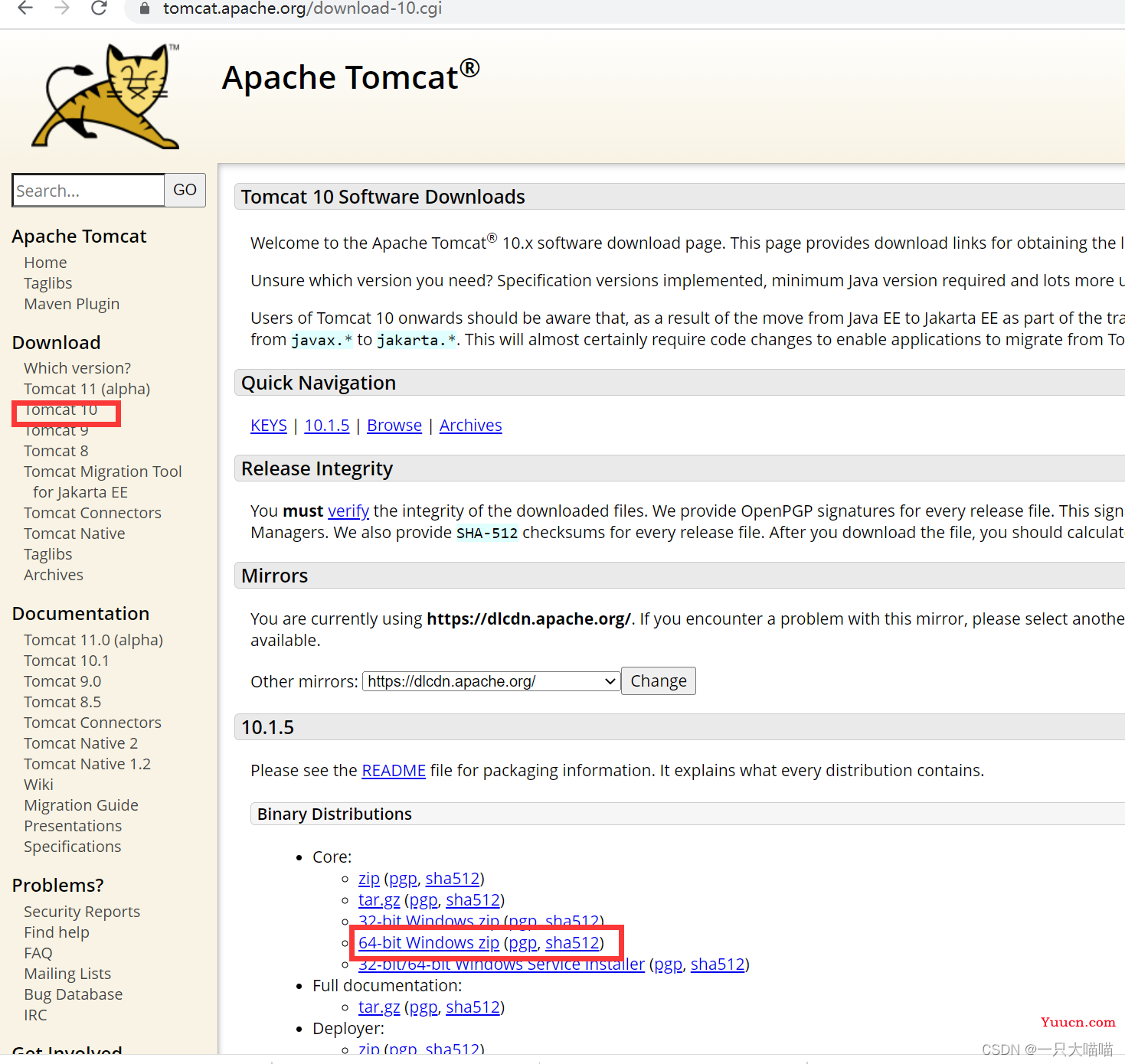Click the GO search button

tap(185, 190)
